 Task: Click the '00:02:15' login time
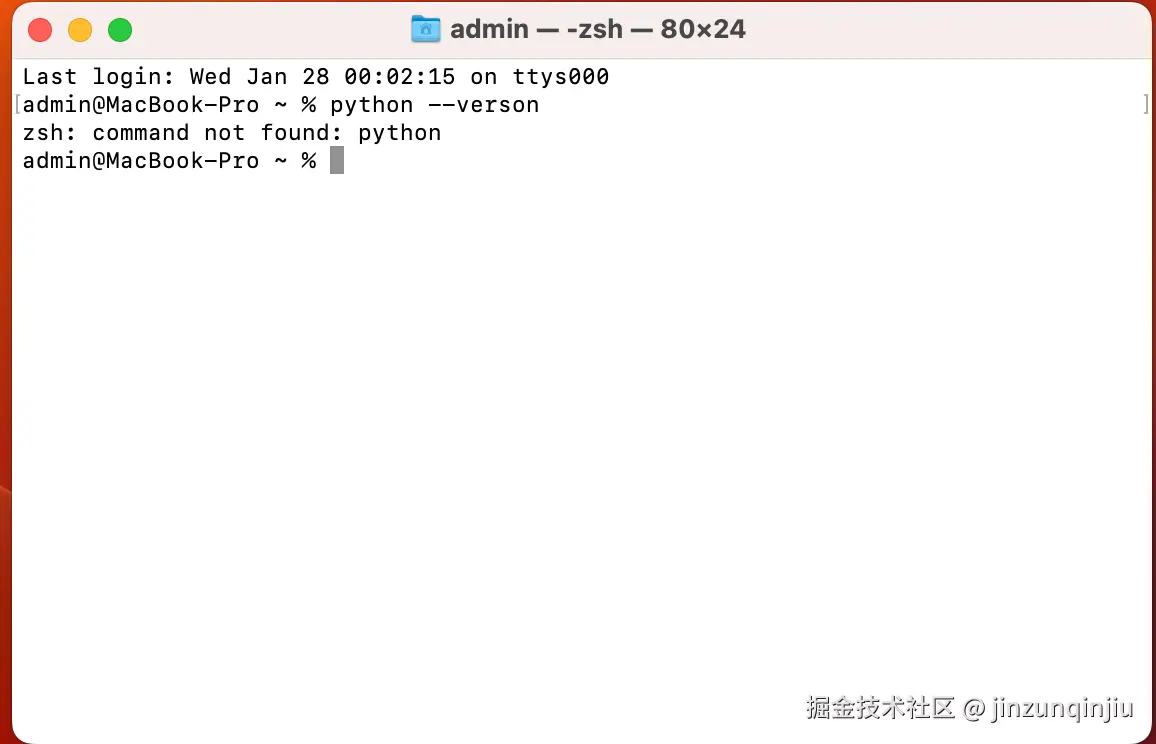pyautogui.click(x=400, y=77)
